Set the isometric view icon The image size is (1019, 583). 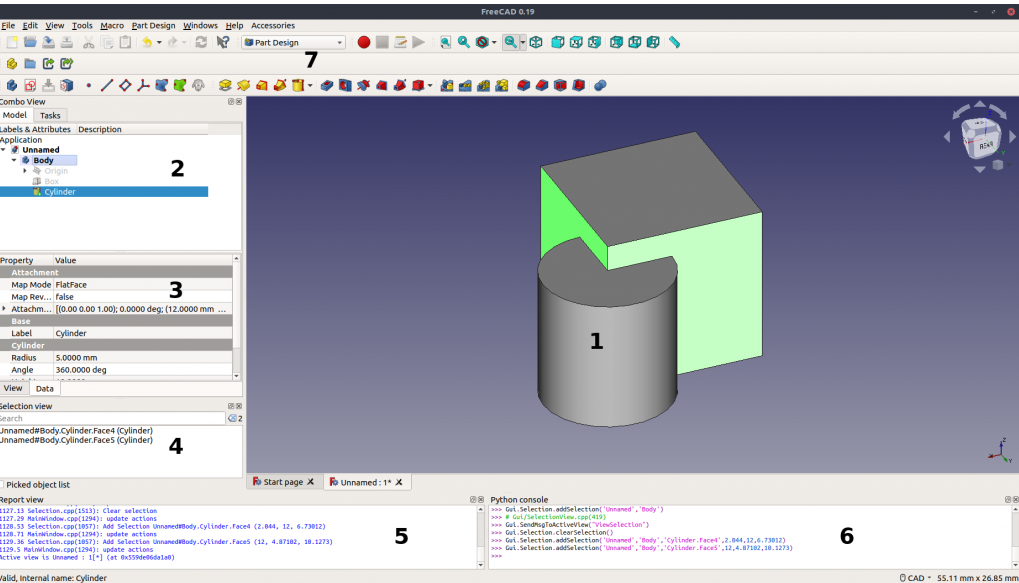coord(535,42)
